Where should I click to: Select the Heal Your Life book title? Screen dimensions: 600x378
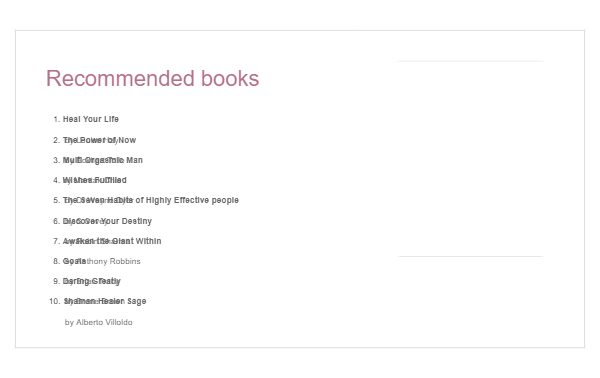tap(91, 119)
